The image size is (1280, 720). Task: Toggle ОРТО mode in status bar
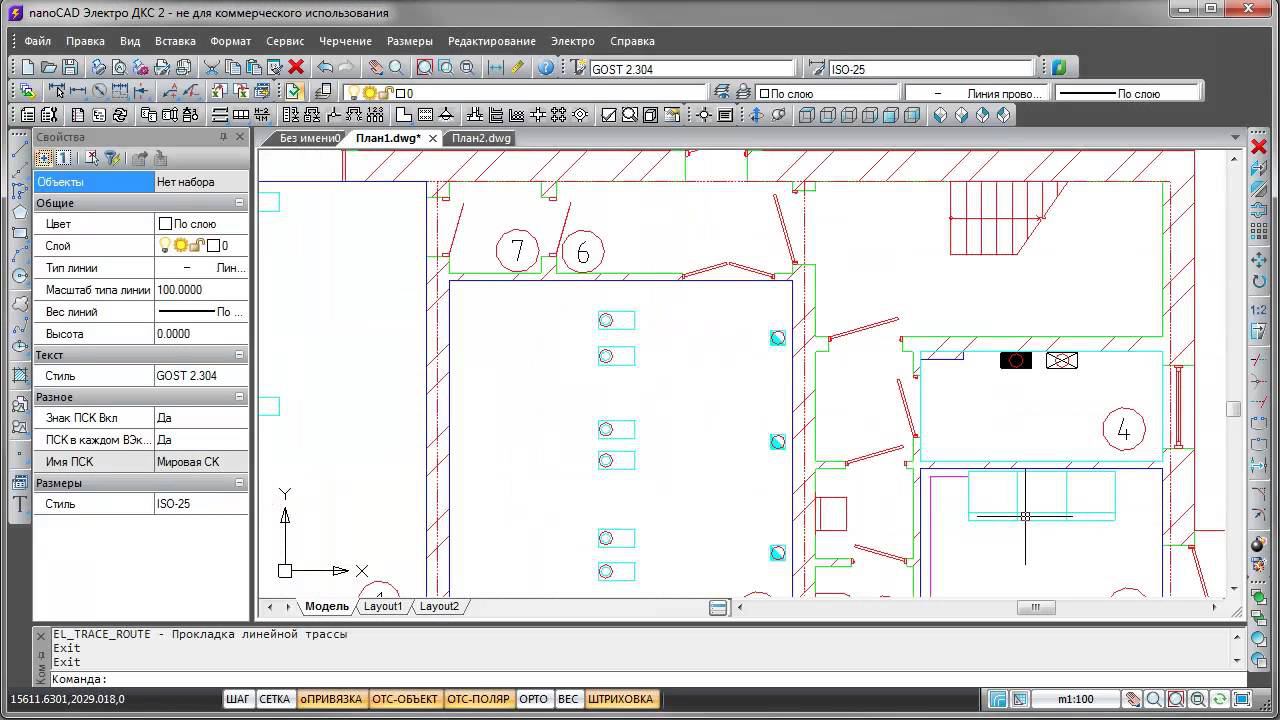coord(533,699)
